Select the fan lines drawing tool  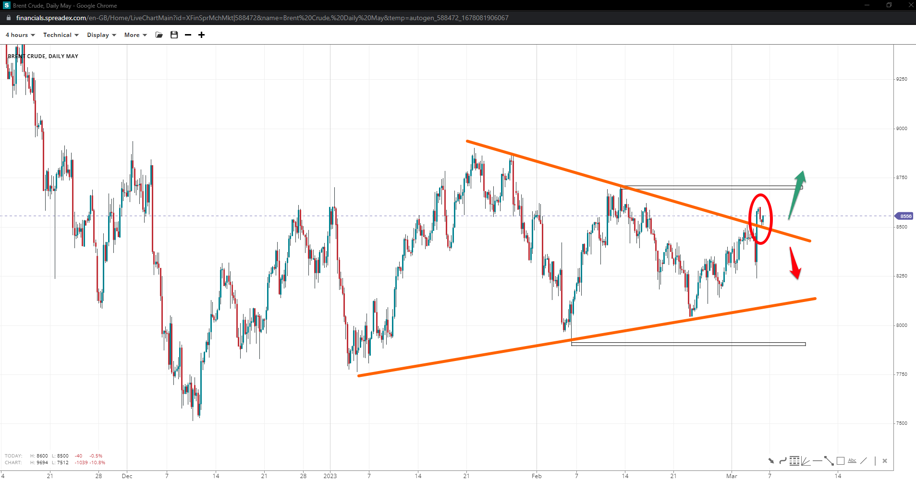(x=805, y=461)
